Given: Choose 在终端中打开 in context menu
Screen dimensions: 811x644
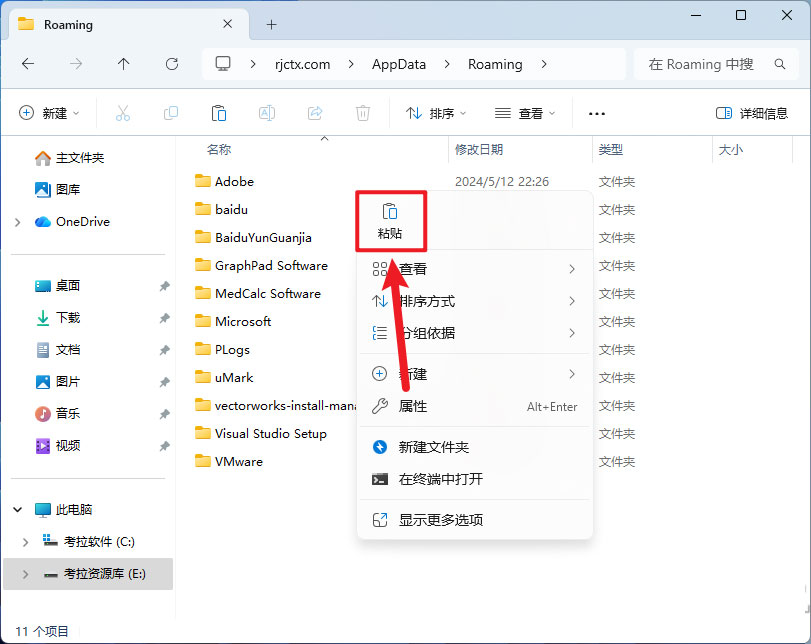Looking at the screenshot, I should [x=474, y=479].
